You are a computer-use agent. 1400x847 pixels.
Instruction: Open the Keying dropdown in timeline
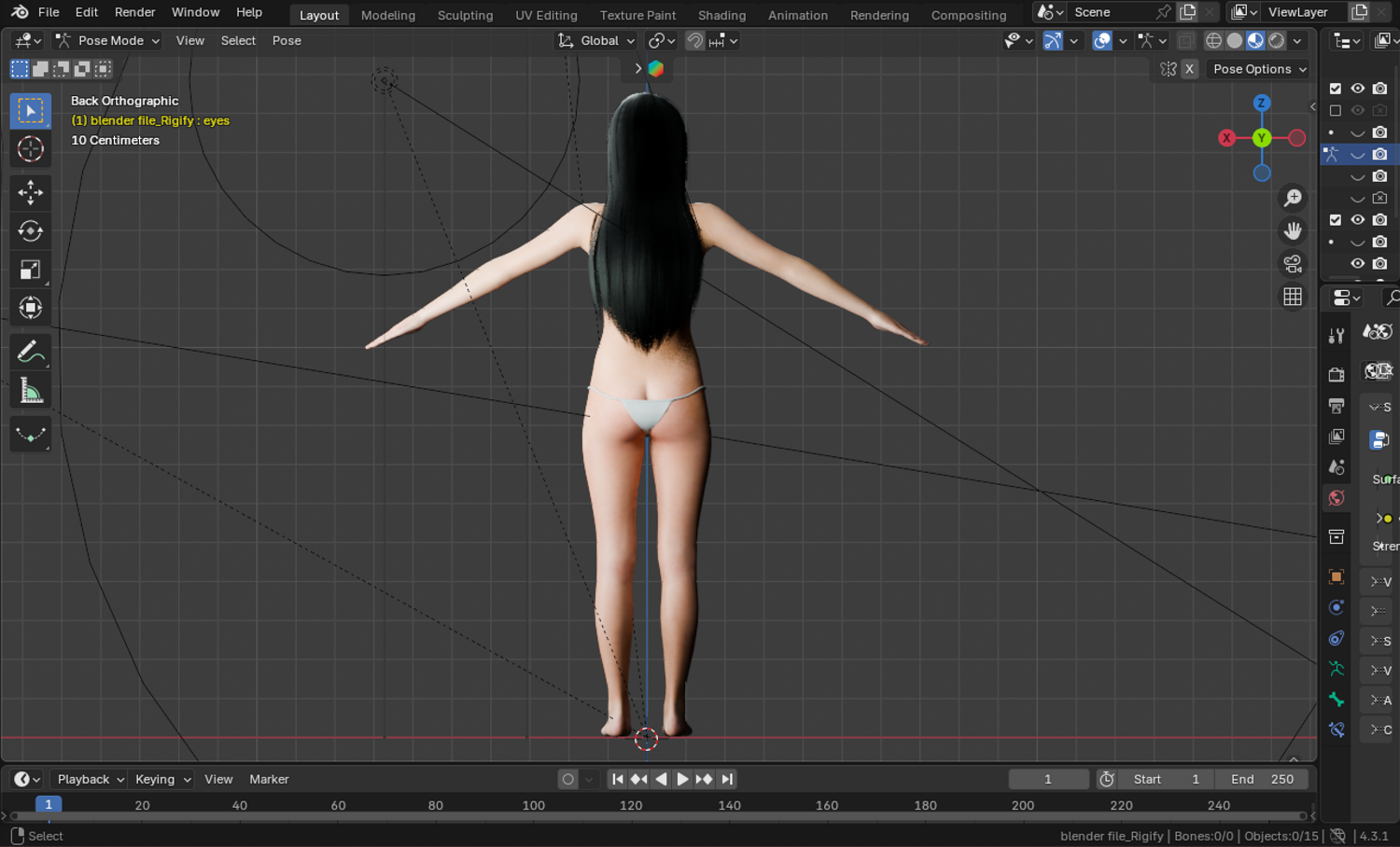(162, 779)
